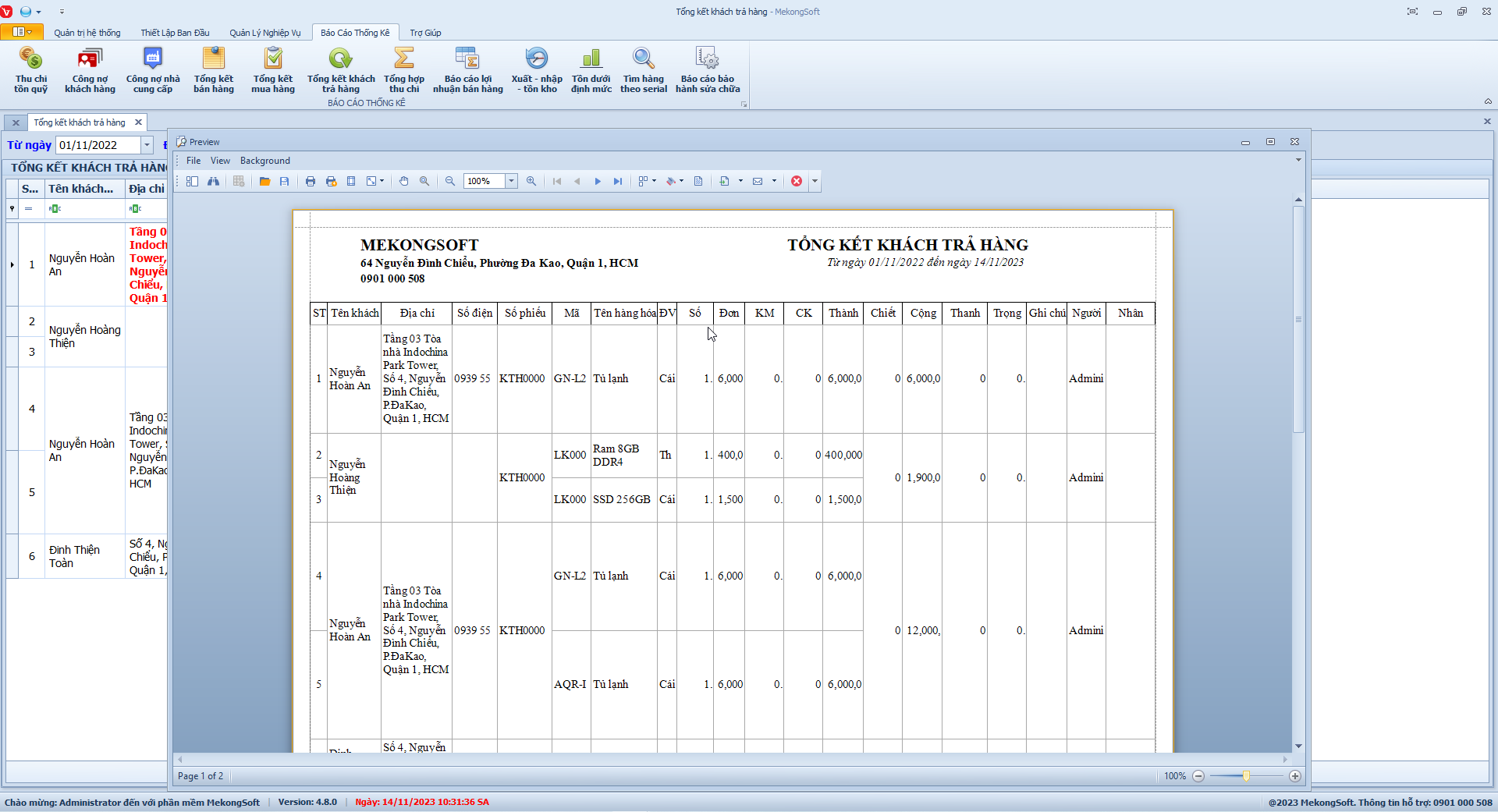Open the Từ ngày date dropdown
This screenshot has width=1498, height=812.
click(x=147, y=145)
